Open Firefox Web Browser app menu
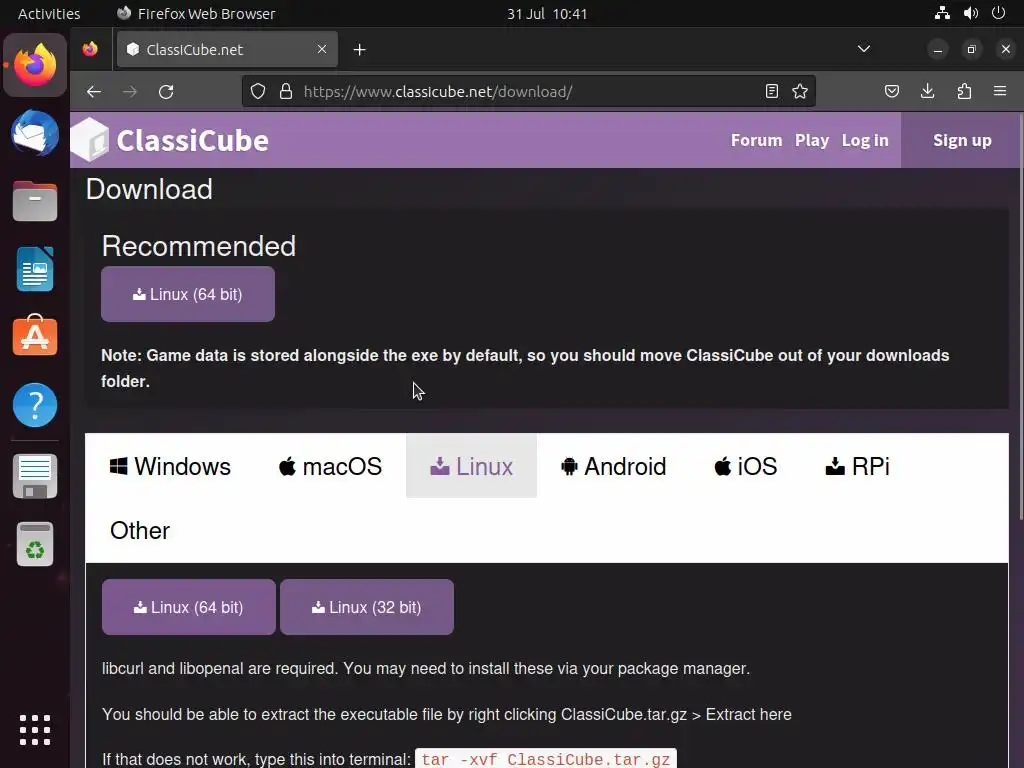Viewport: 1024px width, 768px height. [196, 14]
